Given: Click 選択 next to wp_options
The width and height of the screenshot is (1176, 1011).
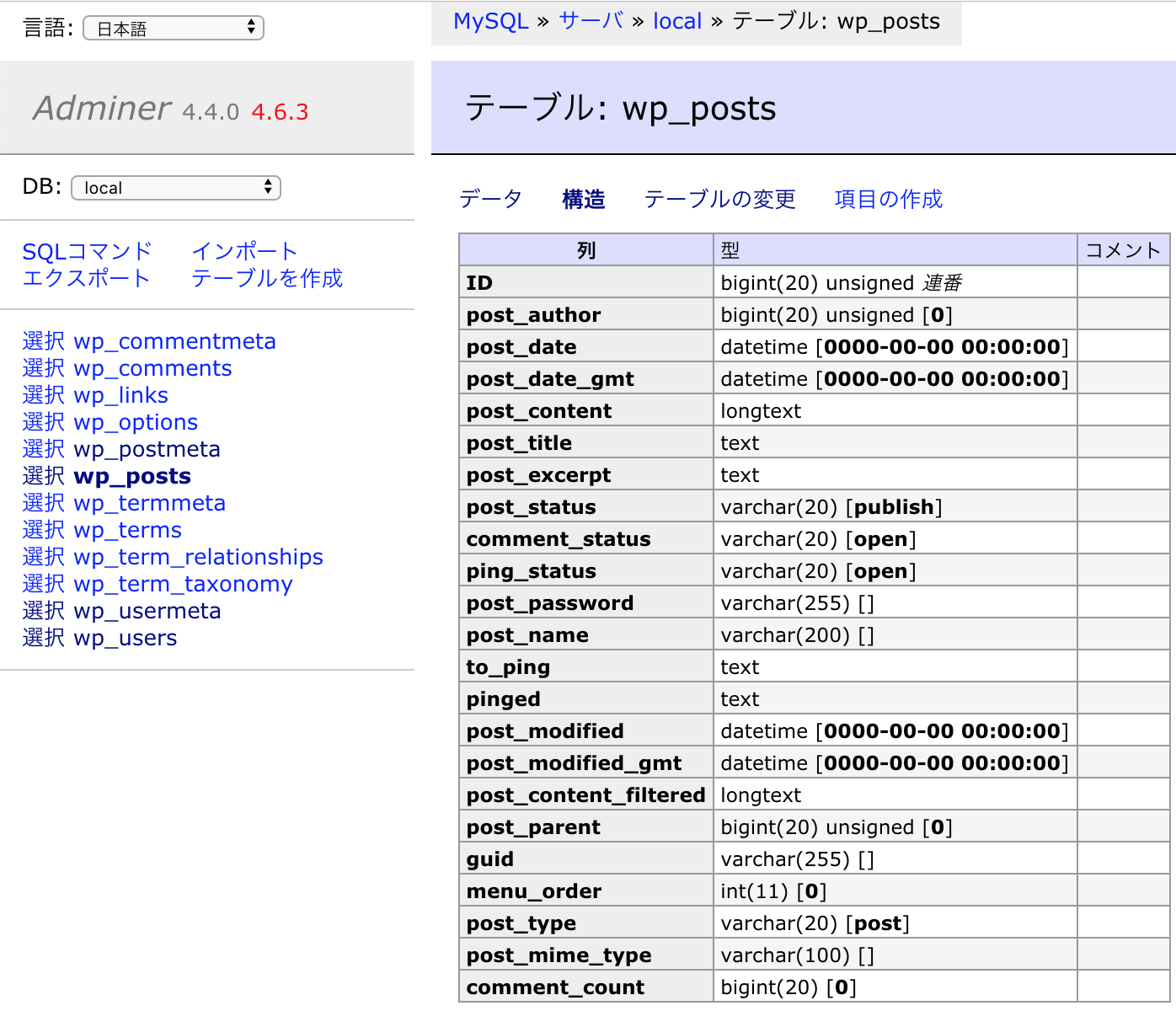Looking at the screenshot, I should coord(44,422).
